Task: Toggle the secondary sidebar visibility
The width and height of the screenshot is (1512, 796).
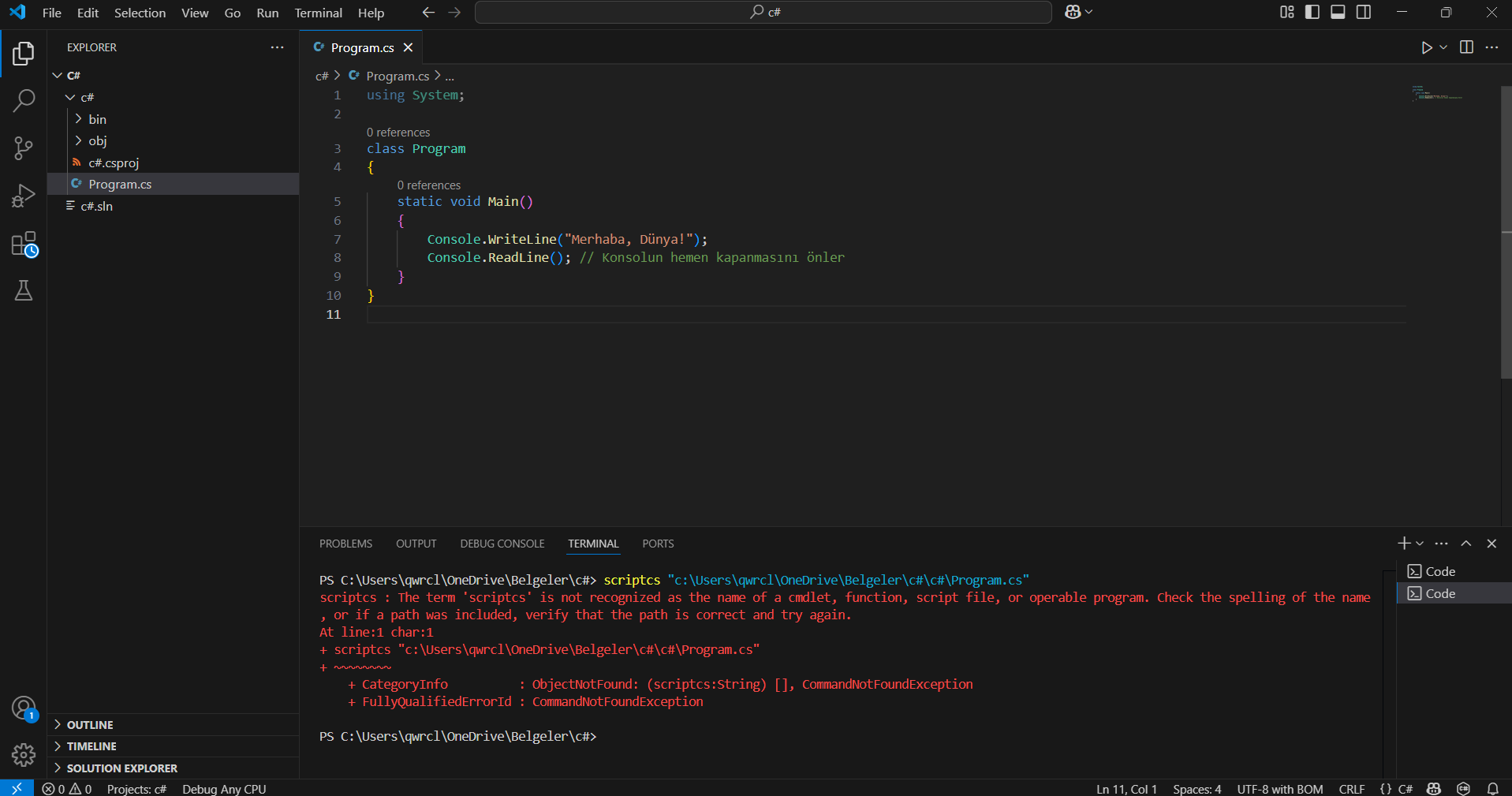Action: pyautogui.click(x=1364, y=12)
